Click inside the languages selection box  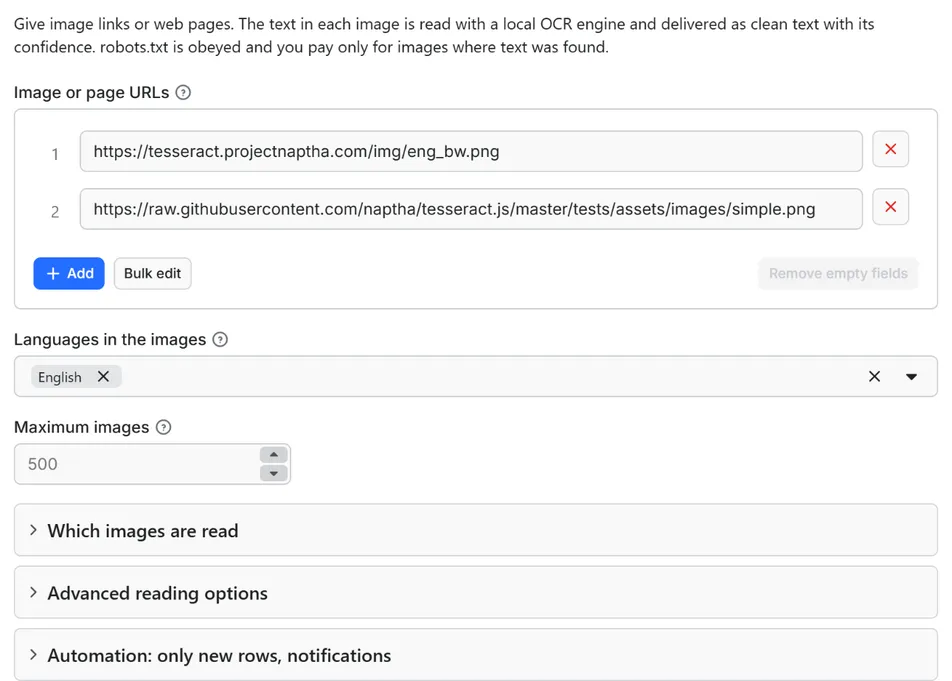coord(476,376)
